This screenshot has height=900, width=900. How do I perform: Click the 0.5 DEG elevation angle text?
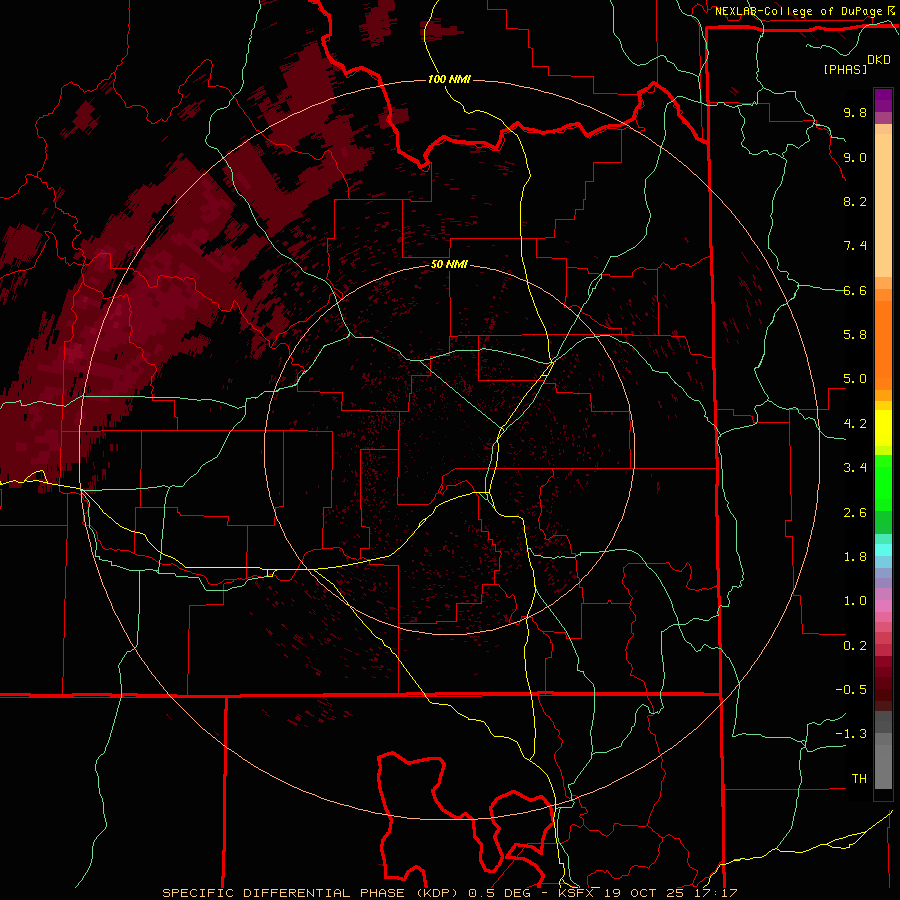[498, 893]
